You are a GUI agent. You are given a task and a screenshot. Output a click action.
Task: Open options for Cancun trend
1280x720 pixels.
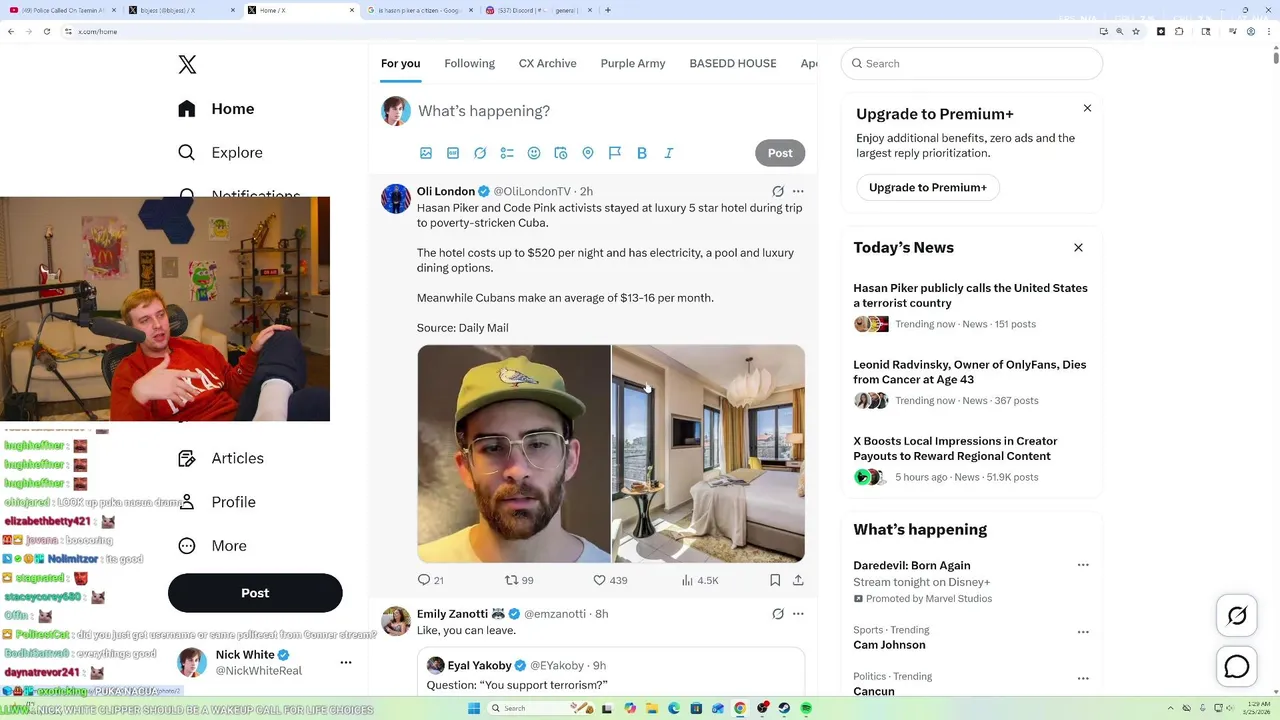point(1083,678)
